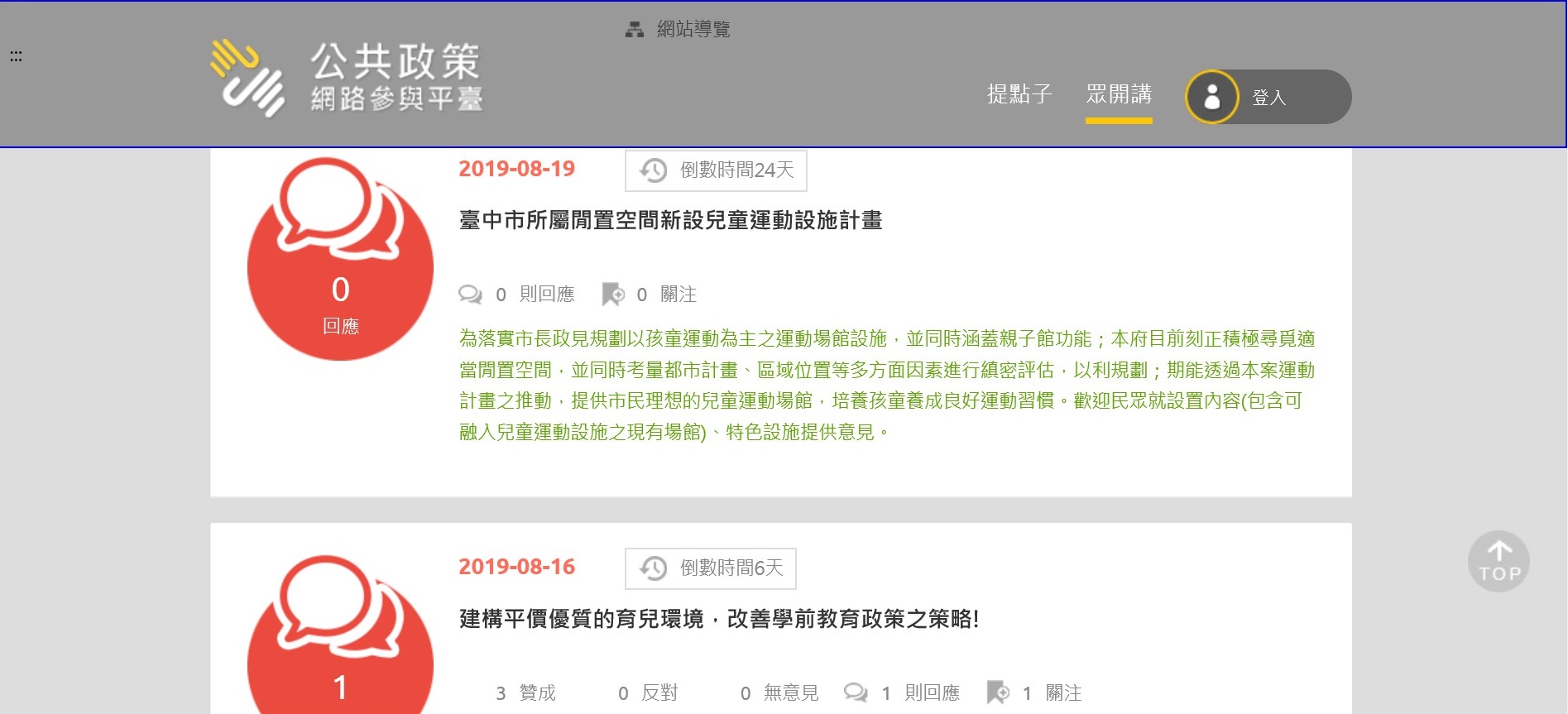Open the 建構平價優質的育兒環境 topic title
This screenshot has height=714, width=1568.
click(x=718, y=619)
